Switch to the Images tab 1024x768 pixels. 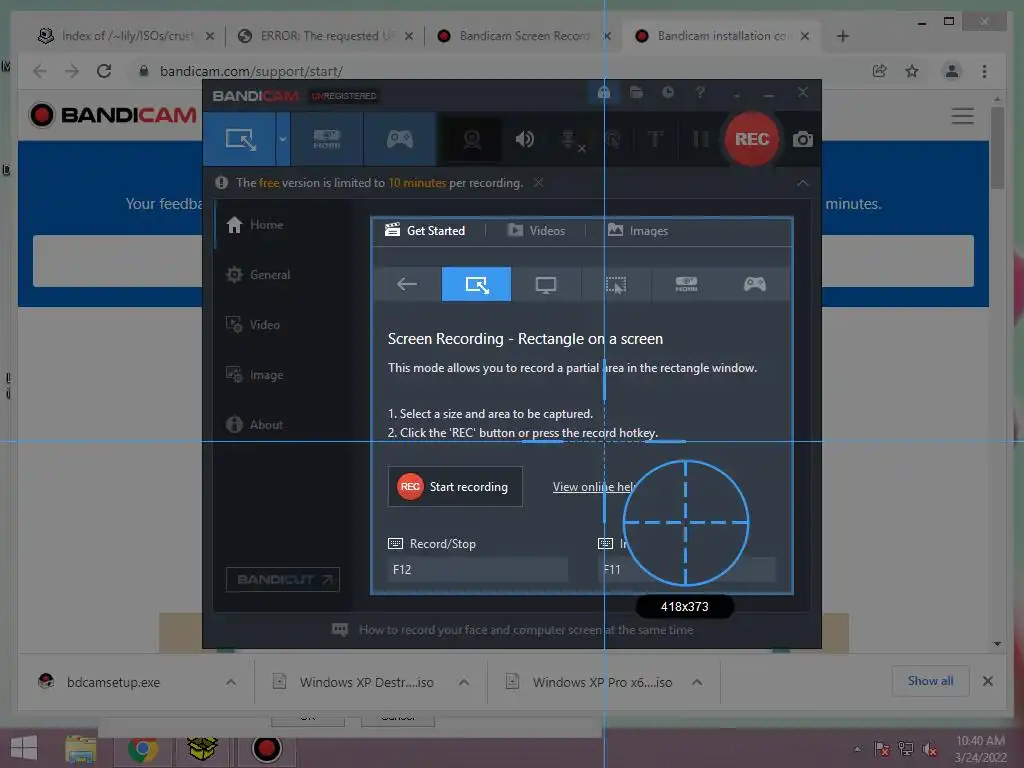[x=638, y=231]
